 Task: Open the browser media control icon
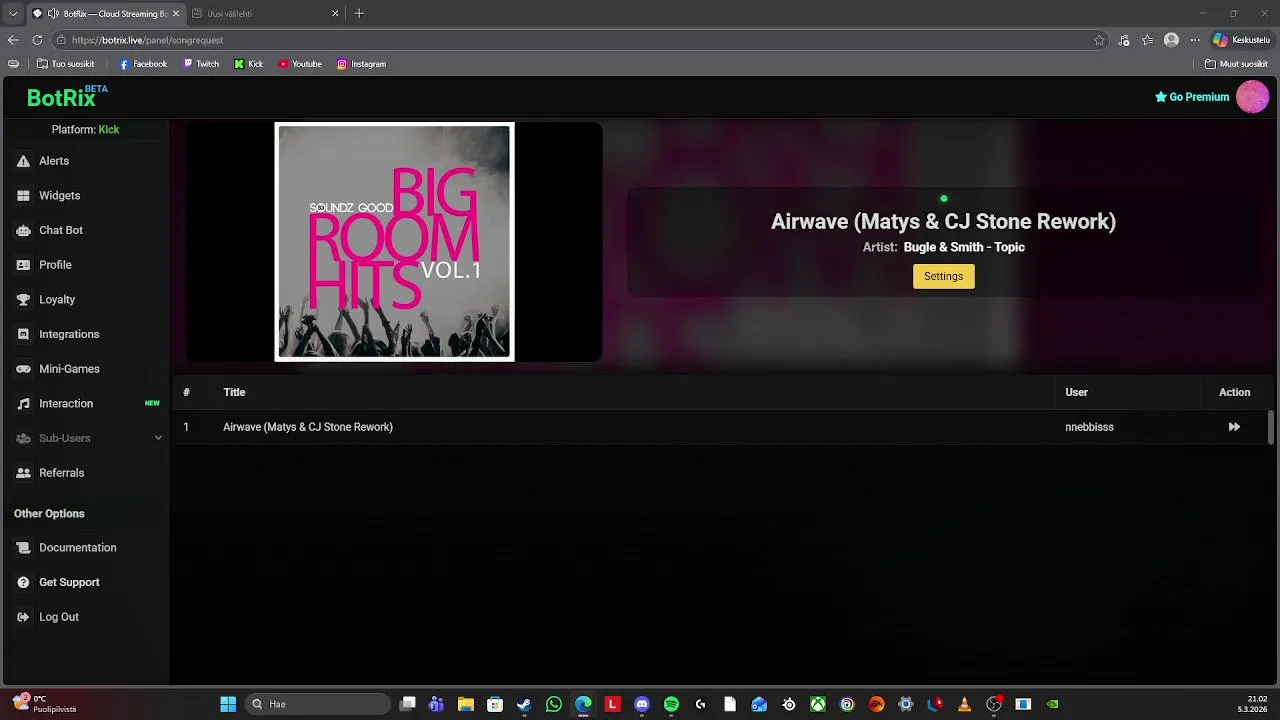(1124, 40)
